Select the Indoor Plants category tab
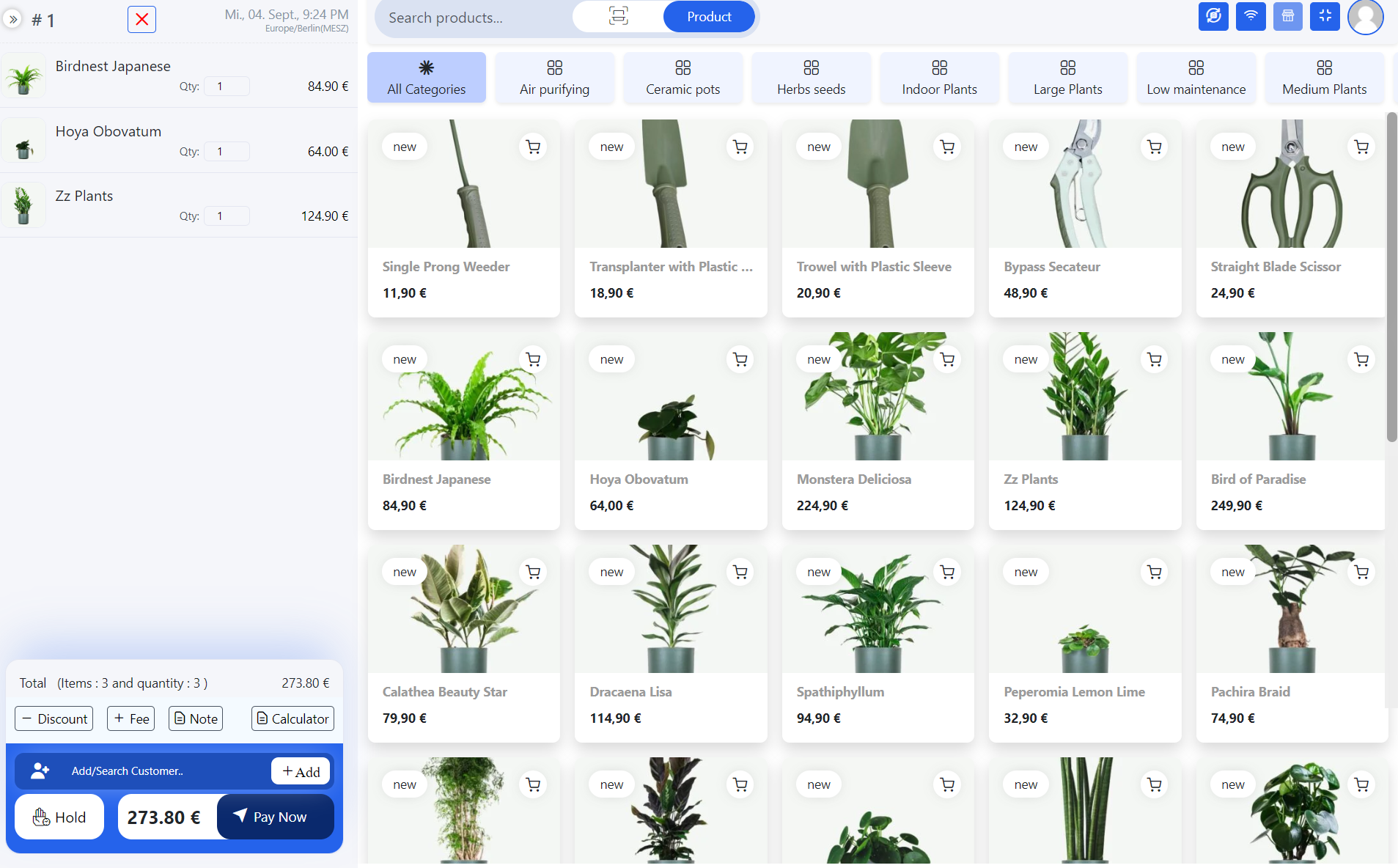Screen dimensions: 1398x868 tap(939, 78)
